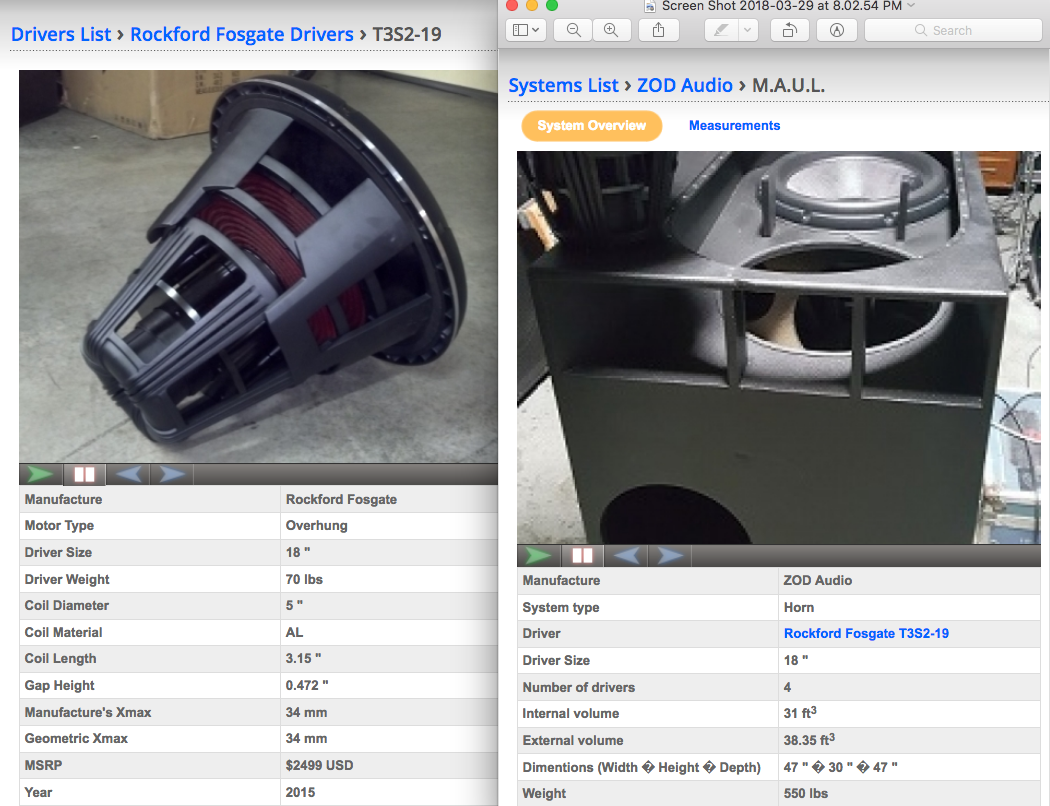Open the Rockford Fosgate T3S2-19 driver link
Image resolution: width=1050 pixels, height=806 pixels.
866,633
